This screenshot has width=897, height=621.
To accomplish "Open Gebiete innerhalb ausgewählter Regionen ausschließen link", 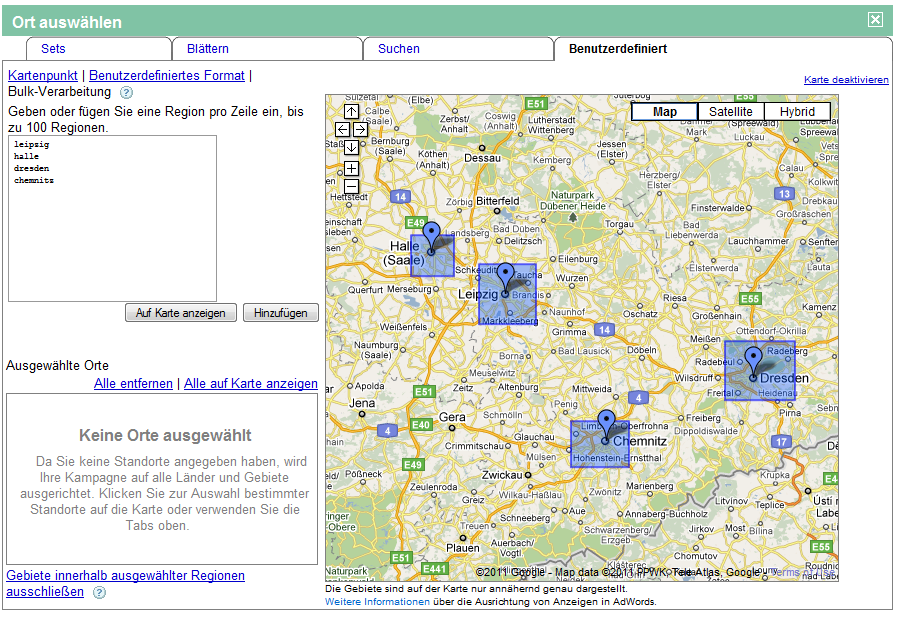I will [x=125, y=584].
